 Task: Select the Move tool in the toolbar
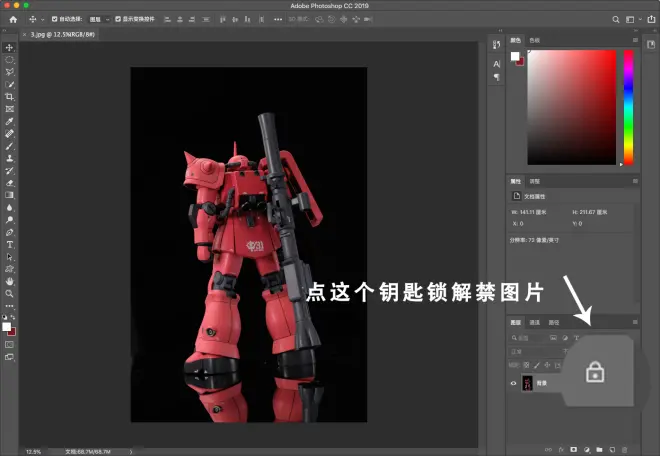coord(9,48)
